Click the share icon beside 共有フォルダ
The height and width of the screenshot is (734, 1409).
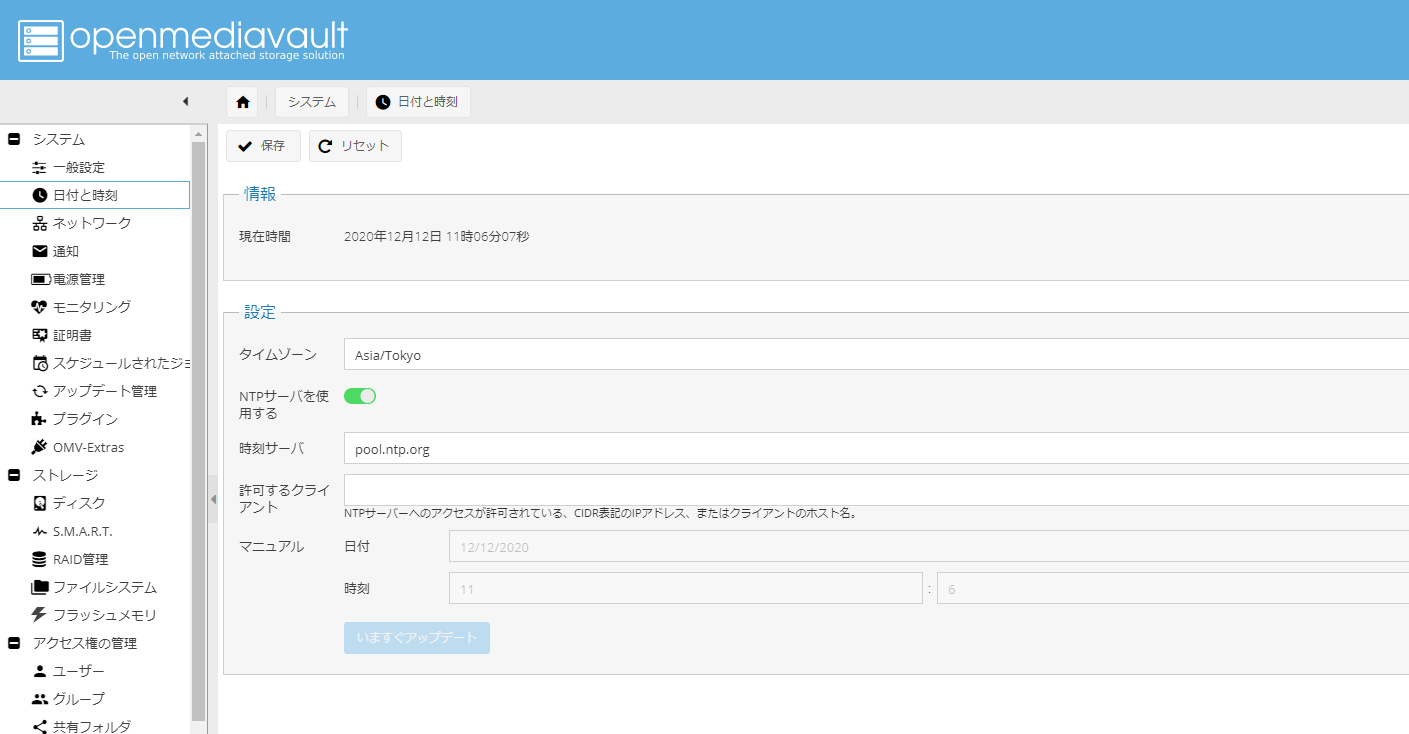40,727
